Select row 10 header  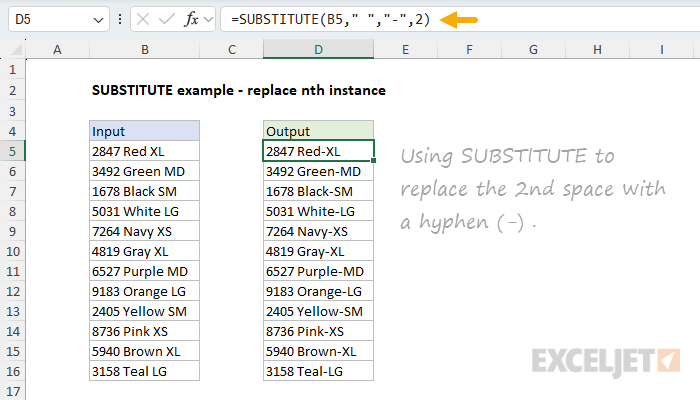(12, 251)
